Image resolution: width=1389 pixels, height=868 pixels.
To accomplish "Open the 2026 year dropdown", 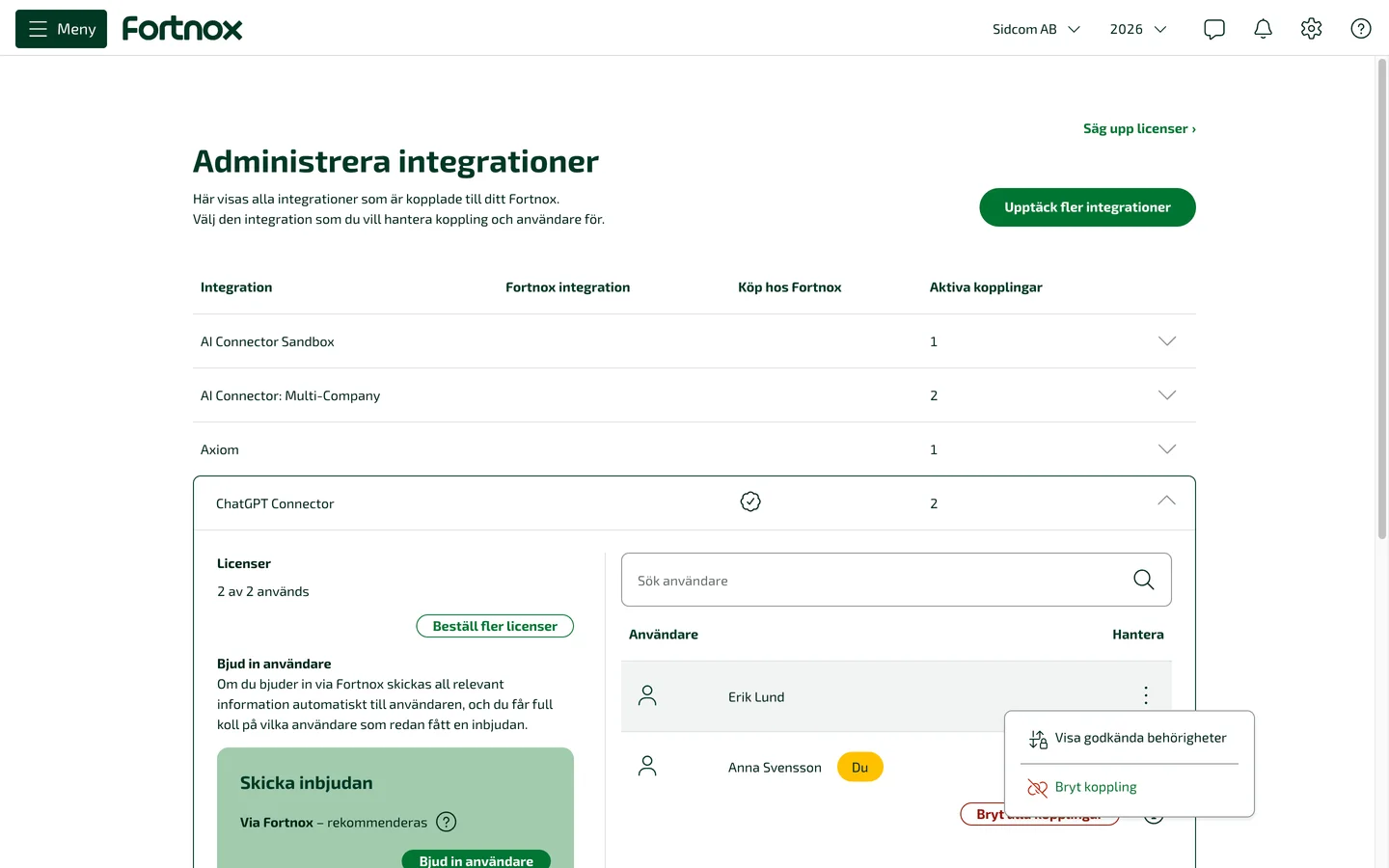I will coord(1138,29).
